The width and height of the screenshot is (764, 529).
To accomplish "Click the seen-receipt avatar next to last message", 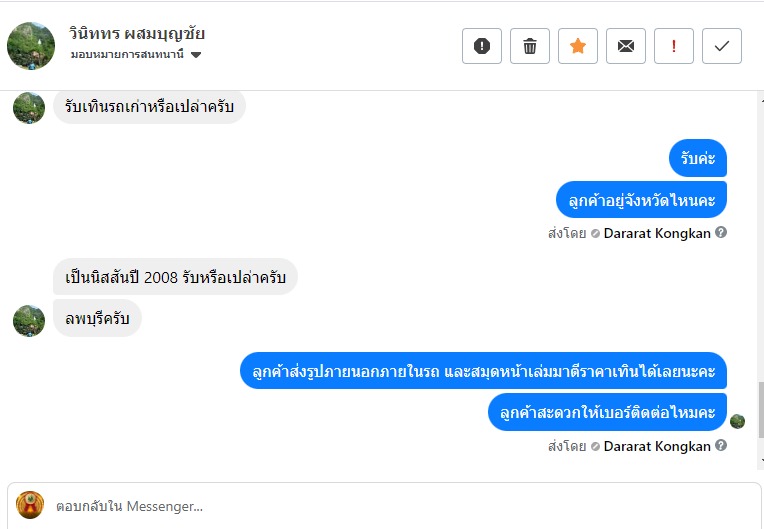I will [738, 421].
